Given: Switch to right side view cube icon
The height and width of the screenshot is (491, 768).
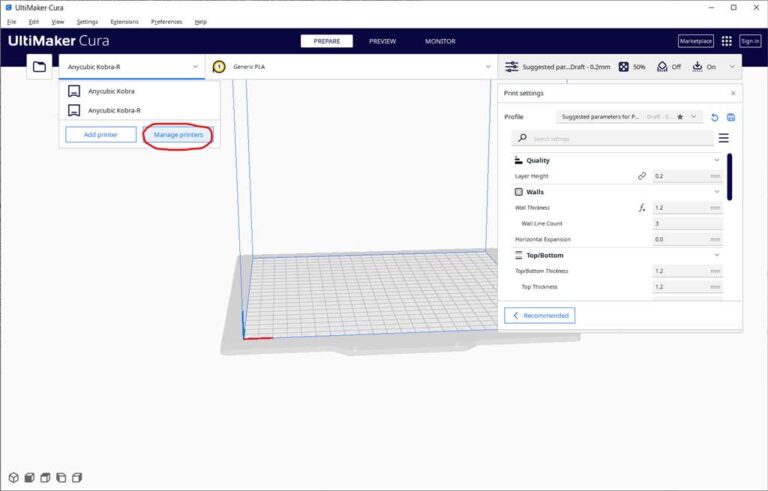Looking at the screenshot, I should pos(77,477).
